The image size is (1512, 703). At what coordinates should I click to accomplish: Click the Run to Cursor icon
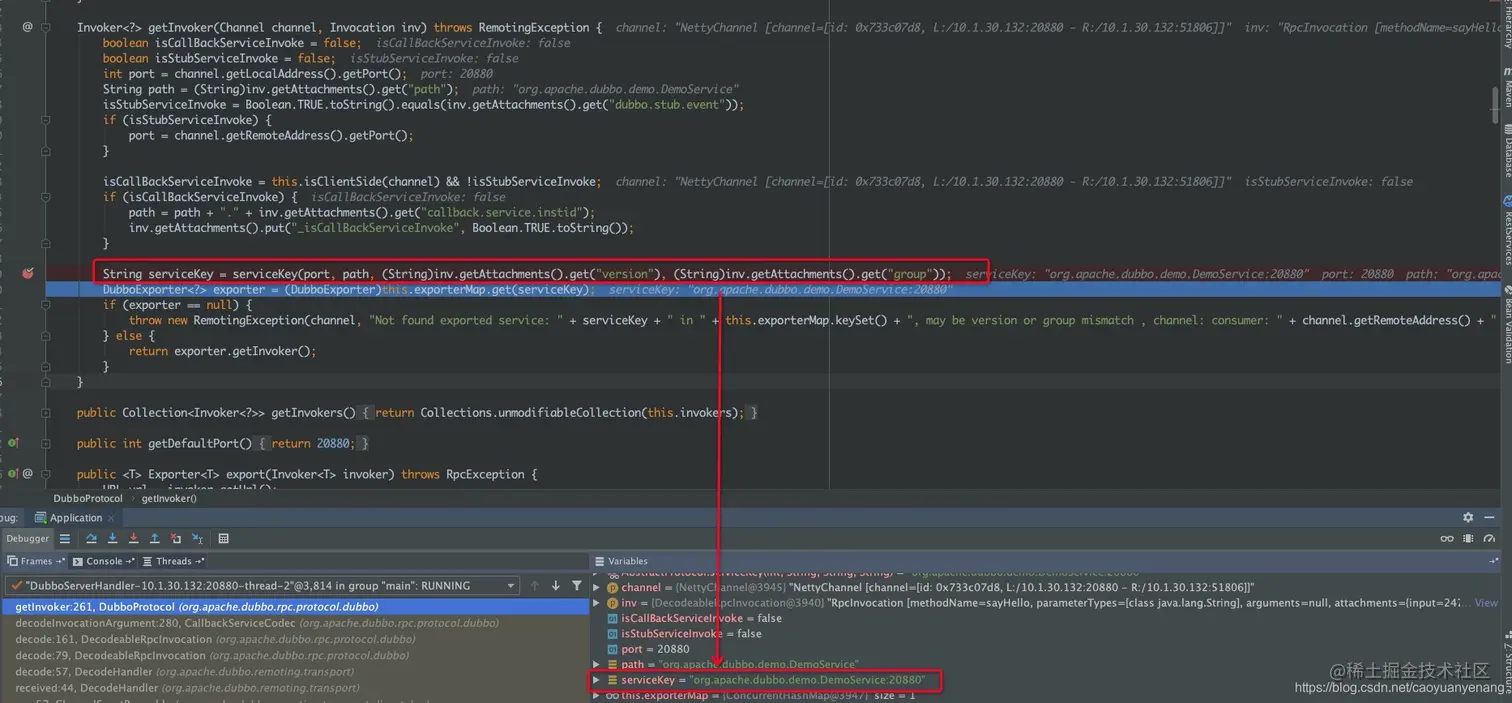[197, 538]
